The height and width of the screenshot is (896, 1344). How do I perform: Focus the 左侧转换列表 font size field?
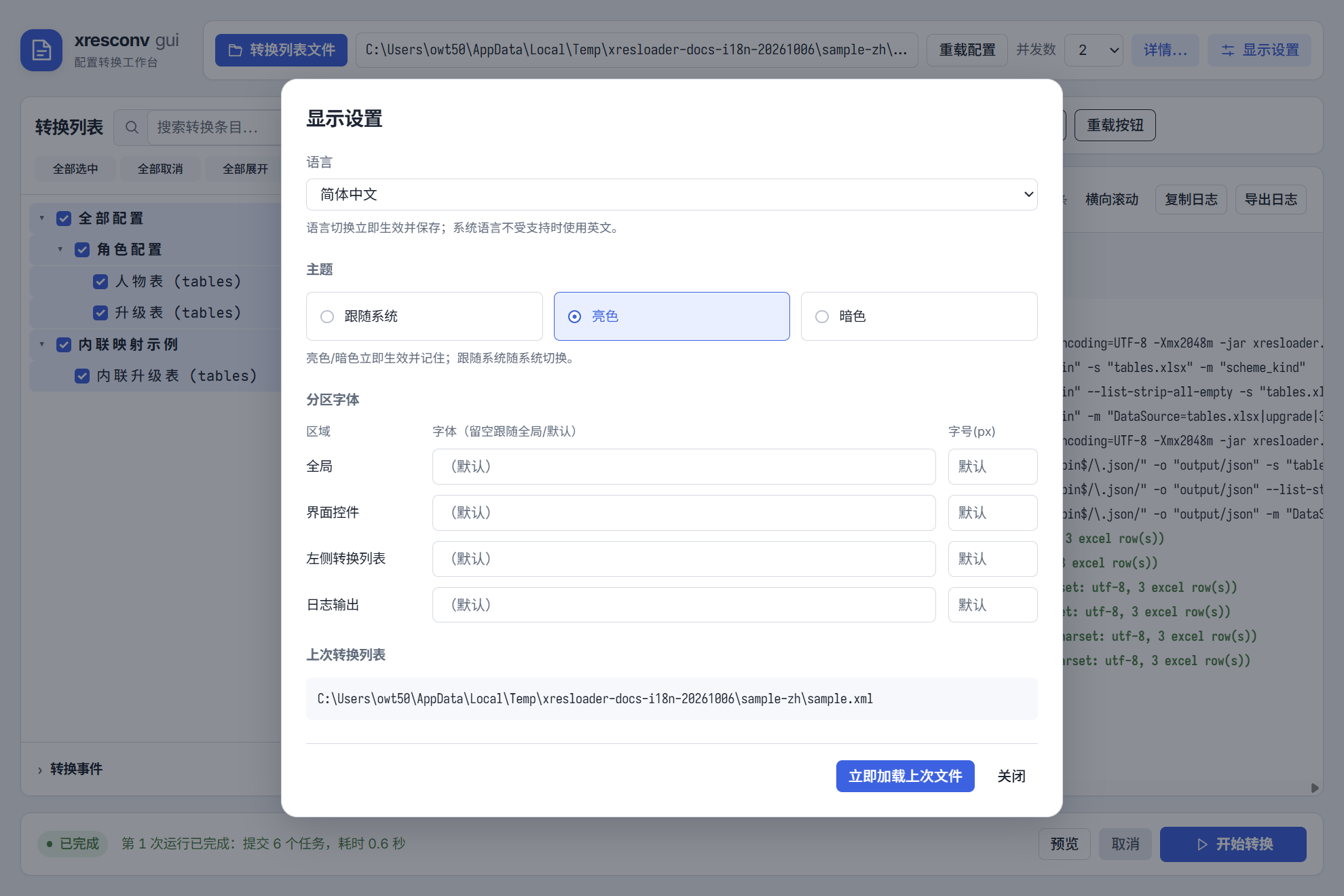coord(992,559)
